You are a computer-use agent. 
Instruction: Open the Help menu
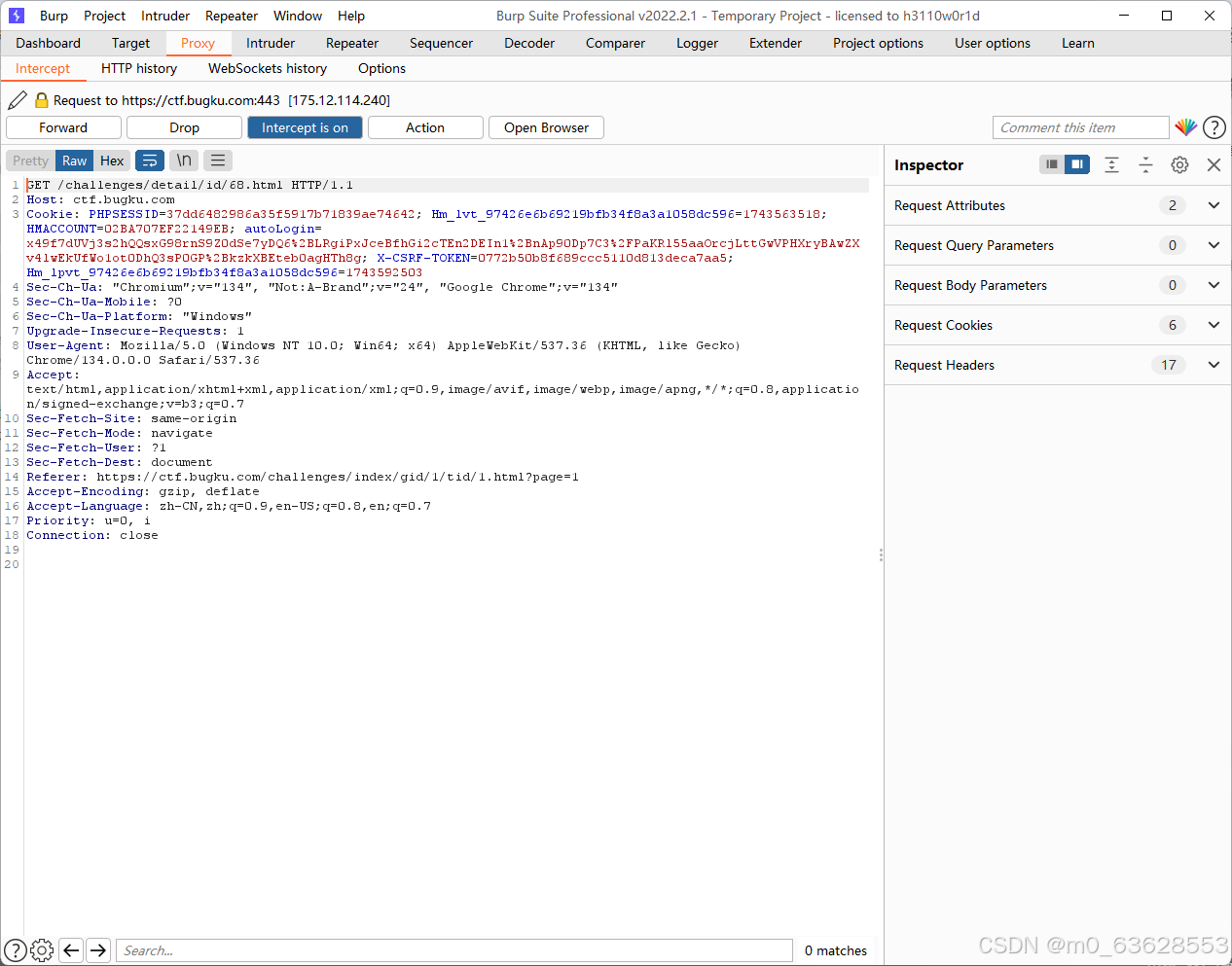tap(351, 16)
